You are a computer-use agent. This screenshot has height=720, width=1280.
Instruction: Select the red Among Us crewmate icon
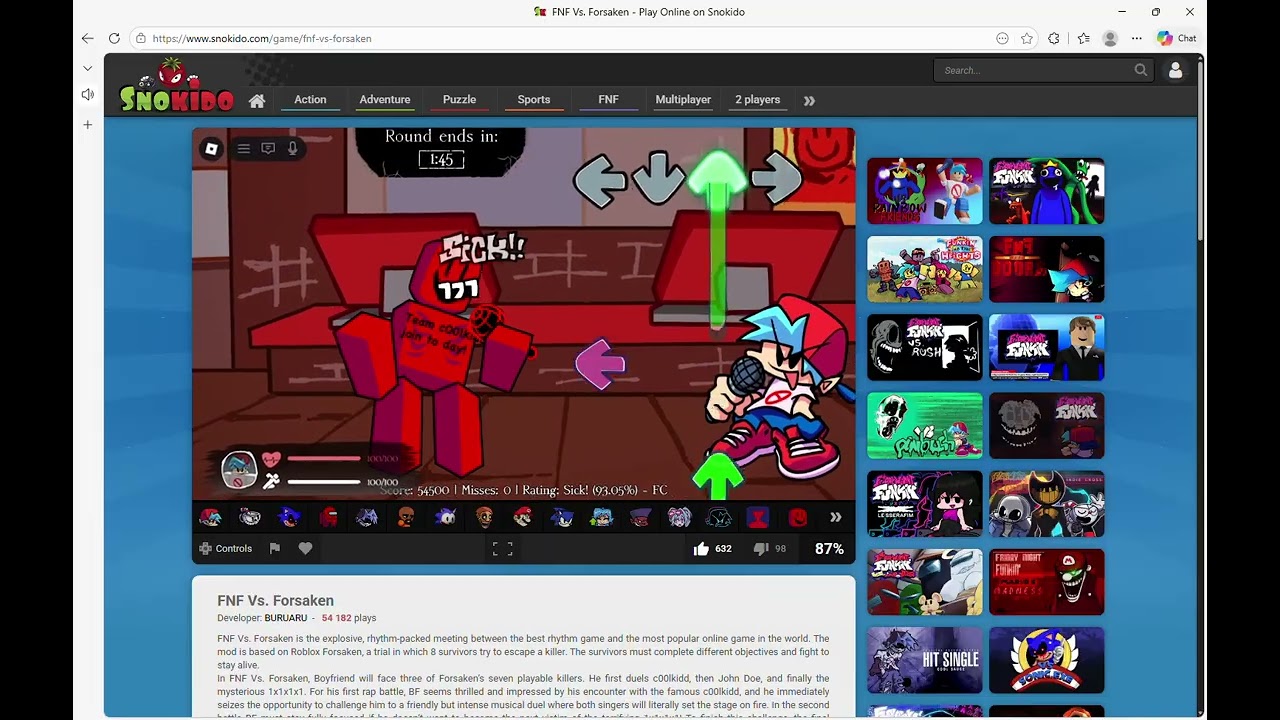328,517
